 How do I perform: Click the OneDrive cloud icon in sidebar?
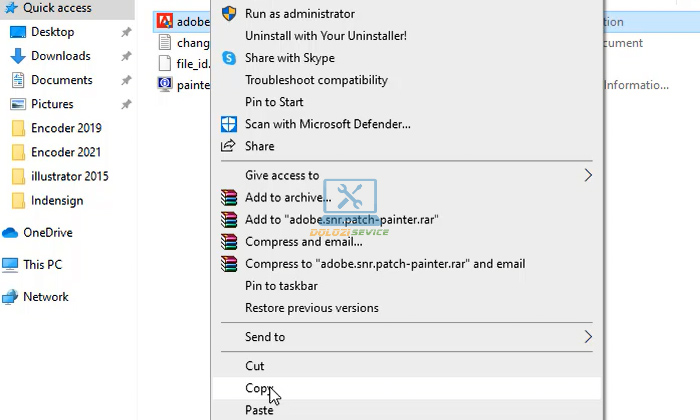(x=11, y=233)
